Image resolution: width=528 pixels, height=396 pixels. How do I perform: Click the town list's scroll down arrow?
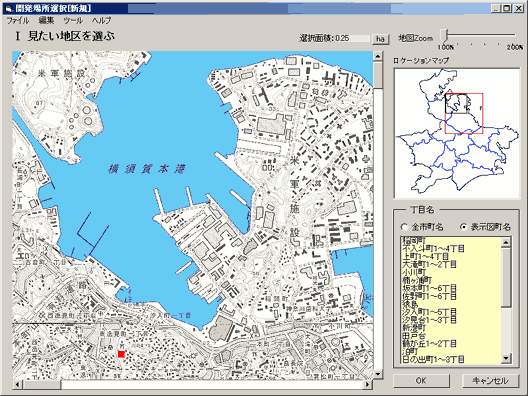coord(506,359)
